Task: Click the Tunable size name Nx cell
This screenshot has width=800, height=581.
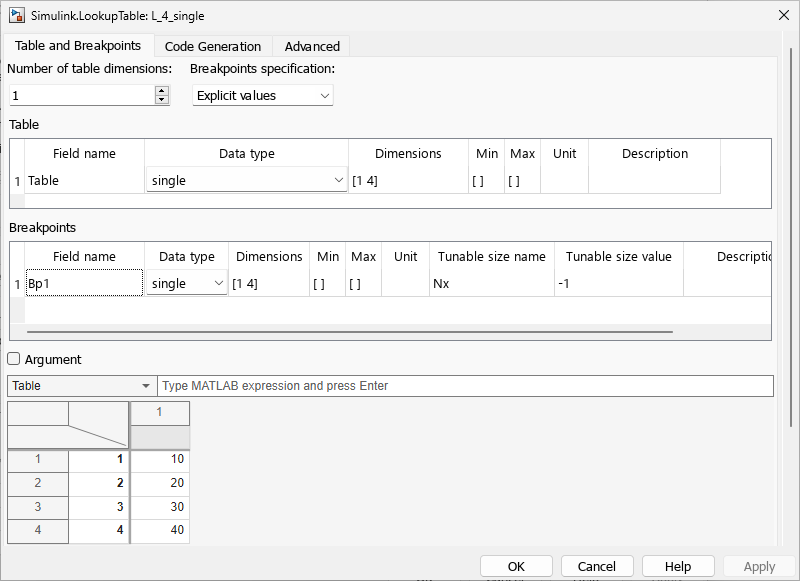Action: pyautogui.click(x=490, y=284)
